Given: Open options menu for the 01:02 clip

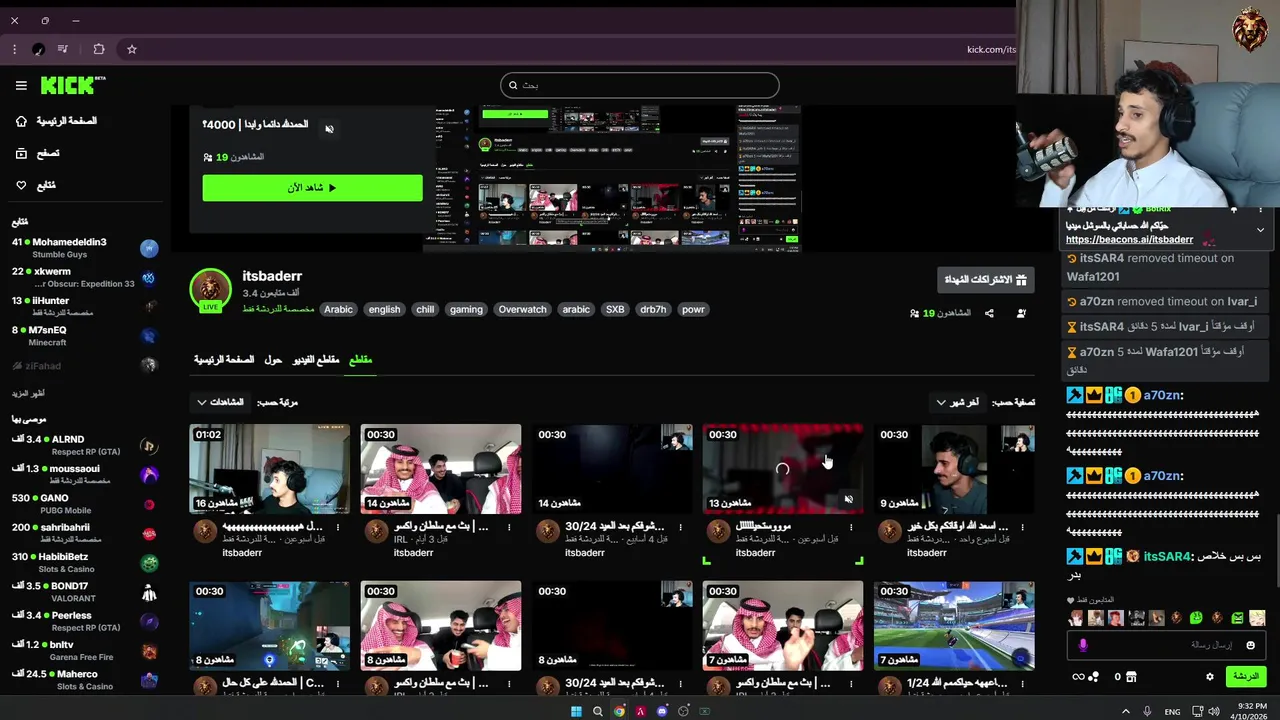Looking at the screenshot, I should 338,527.
